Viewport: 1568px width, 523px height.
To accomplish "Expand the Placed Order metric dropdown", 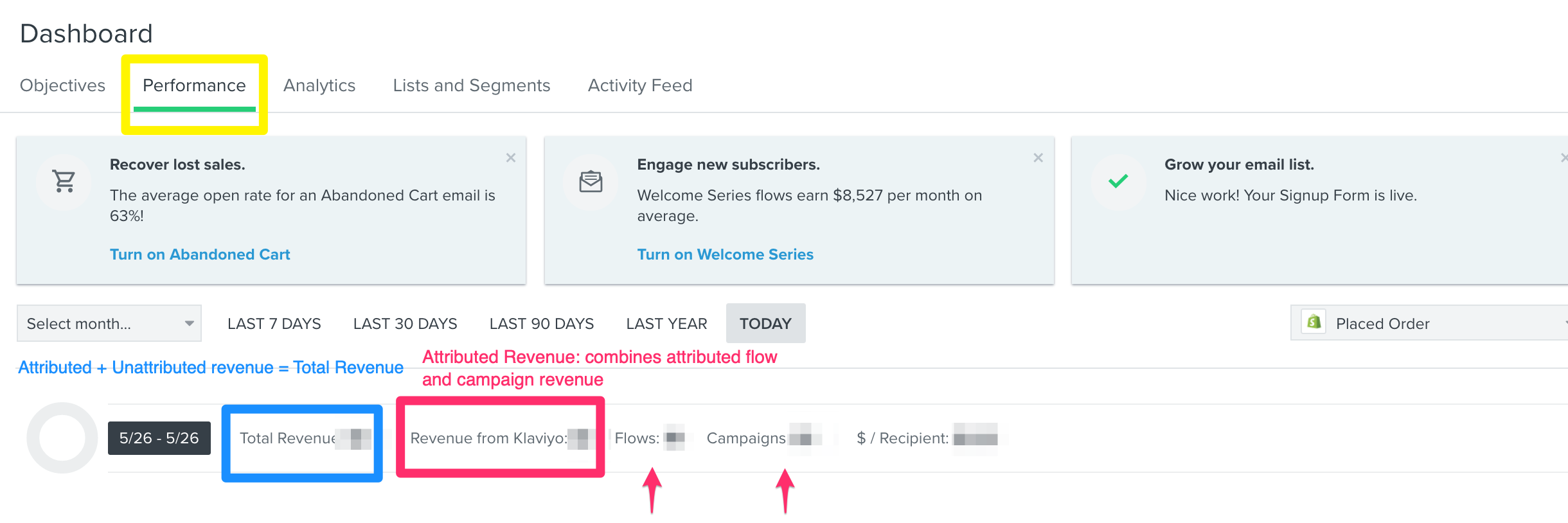I will point(1429,323).
